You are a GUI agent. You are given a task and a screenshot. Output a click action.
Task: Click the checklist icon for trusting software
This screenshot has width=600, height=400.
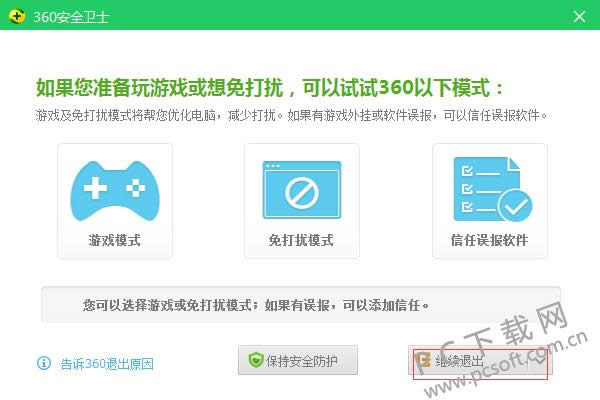tap(489, 188)
